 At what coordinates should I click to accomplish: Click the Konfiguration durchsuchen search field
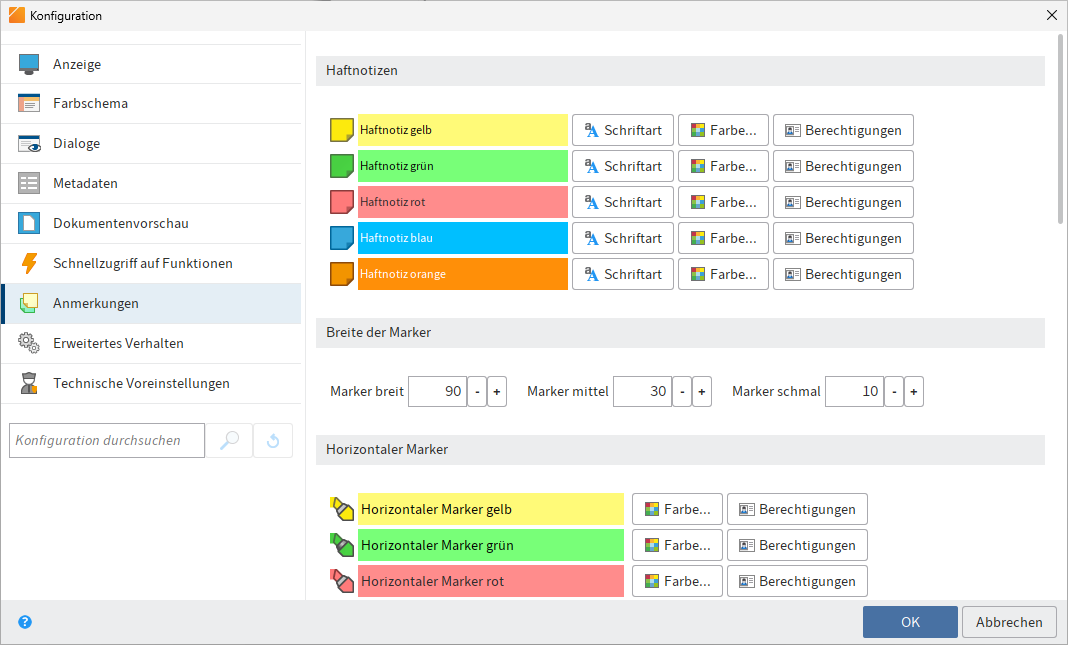pos(106,440)
